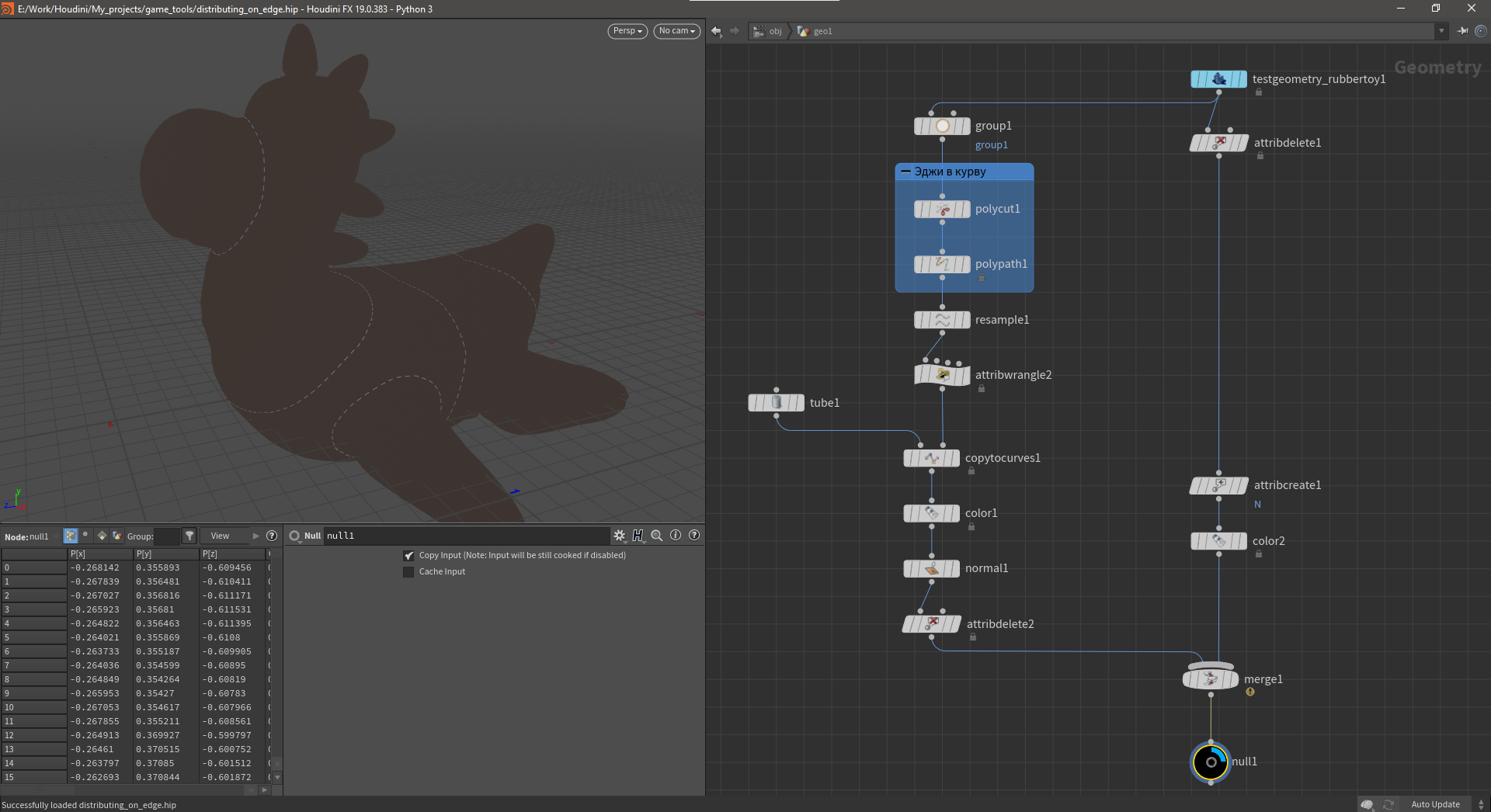The width and height of the screenshot is (1491, 812).
Task: Click the spreadsheet scroll down arrow
Action: (277, 777)
